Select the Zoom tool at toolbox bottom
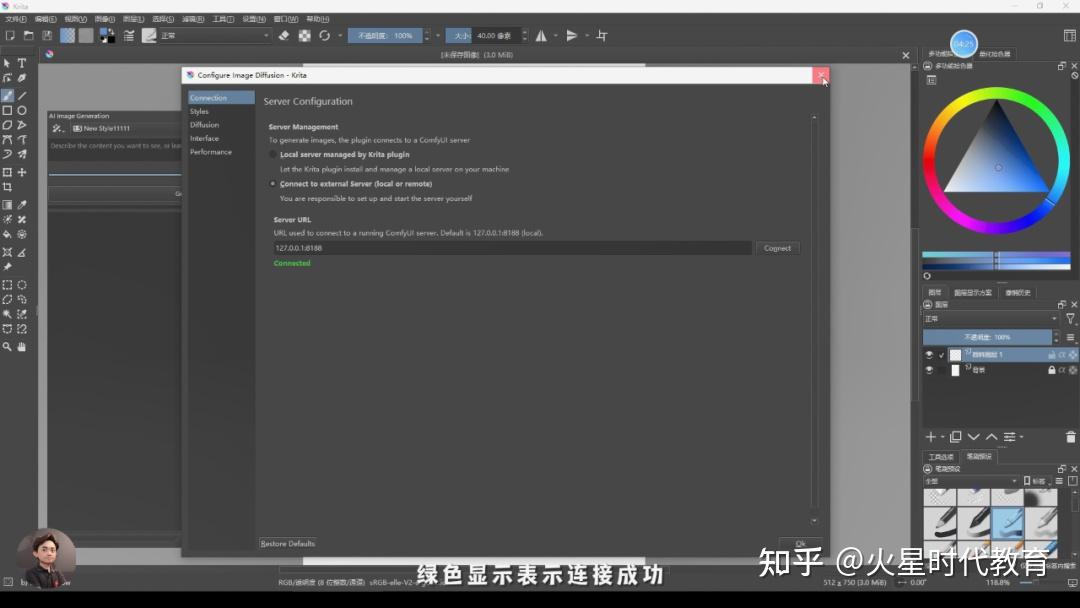 click(8, 347)
